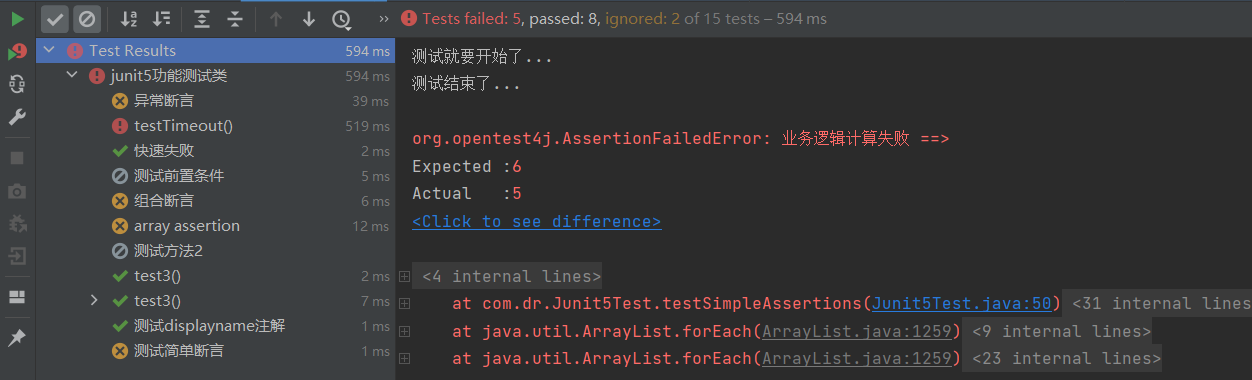Sort tests alphabetically

(x=129, y=19)
